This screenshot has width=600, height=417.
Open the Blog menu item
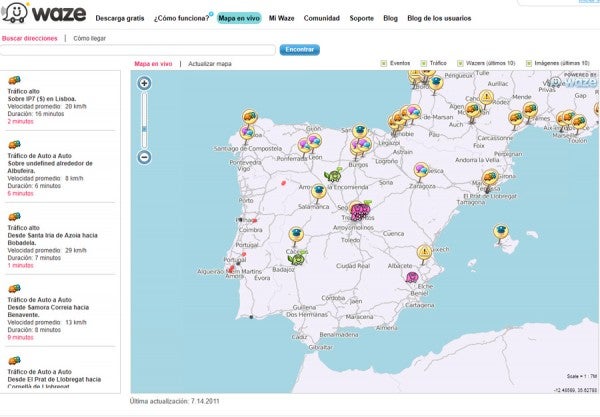[x=390, y=18]
